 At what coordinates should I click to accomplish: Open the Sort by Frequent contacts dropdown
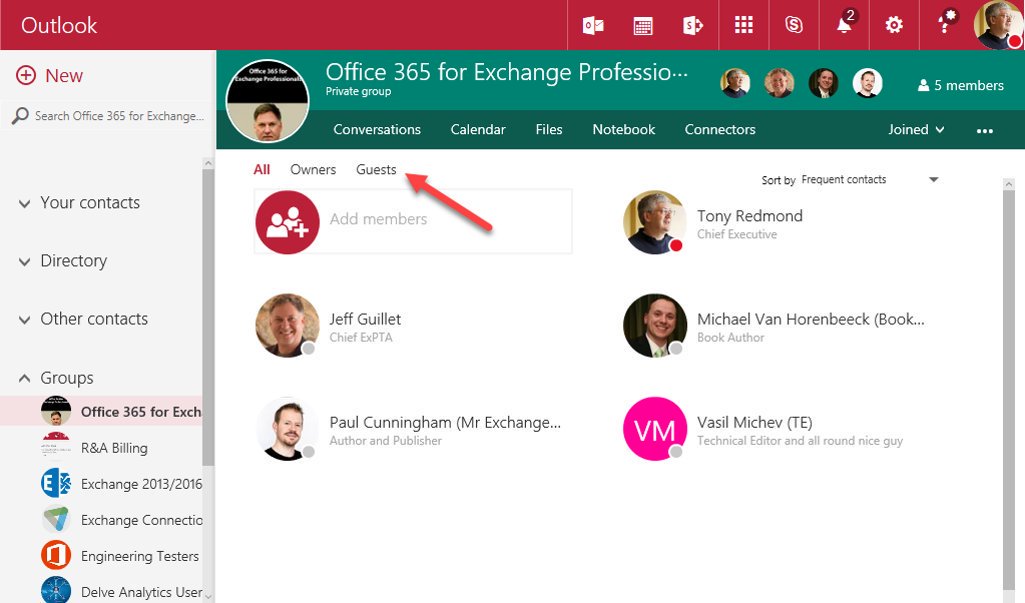[x=850, y=180]
